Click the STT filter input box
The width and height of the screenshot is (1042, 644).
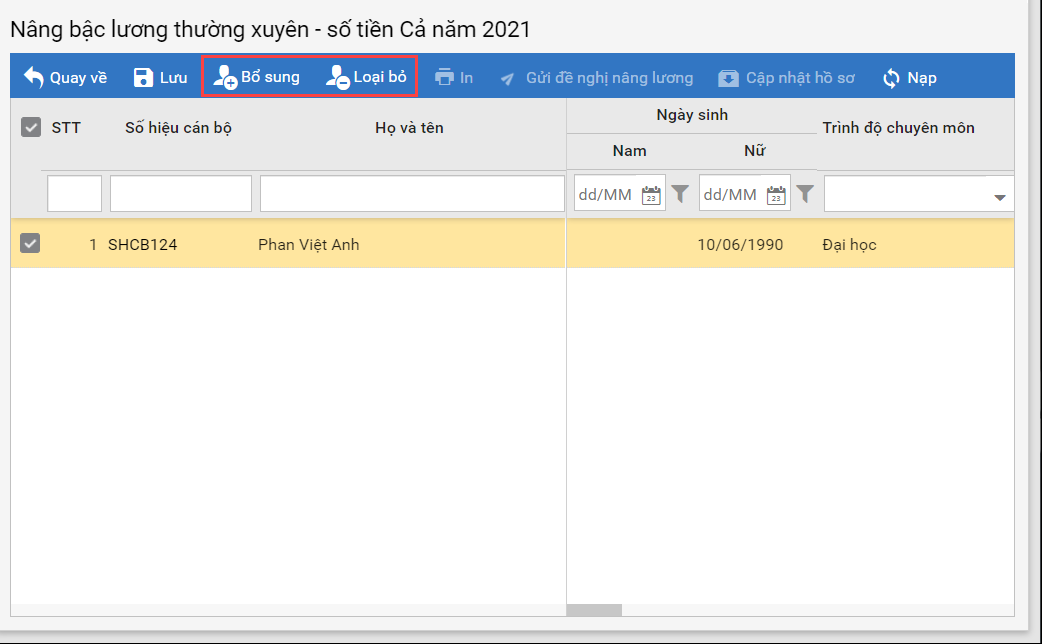pyautogui.click(x=74, y=194)
